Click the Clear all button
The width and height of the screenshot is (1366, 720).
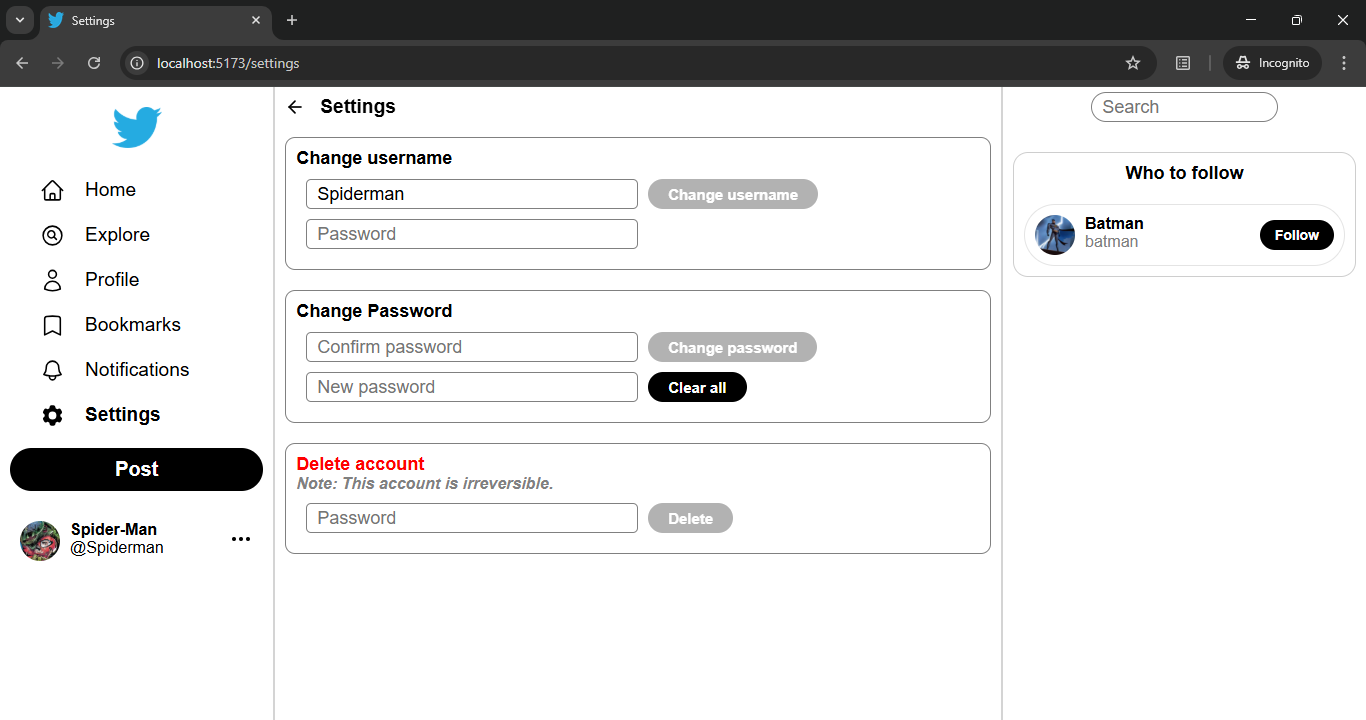pyautogui.click(x=697, y=387)
